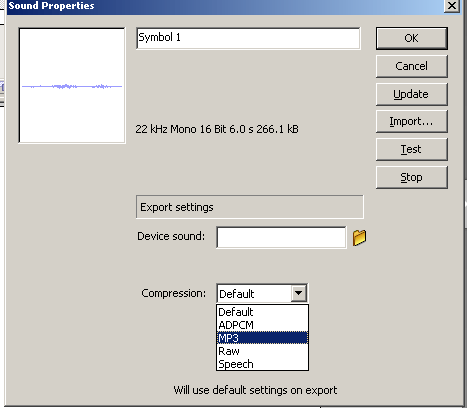Focus the Device sound text field
467x408 pixels.
point(281,237)
